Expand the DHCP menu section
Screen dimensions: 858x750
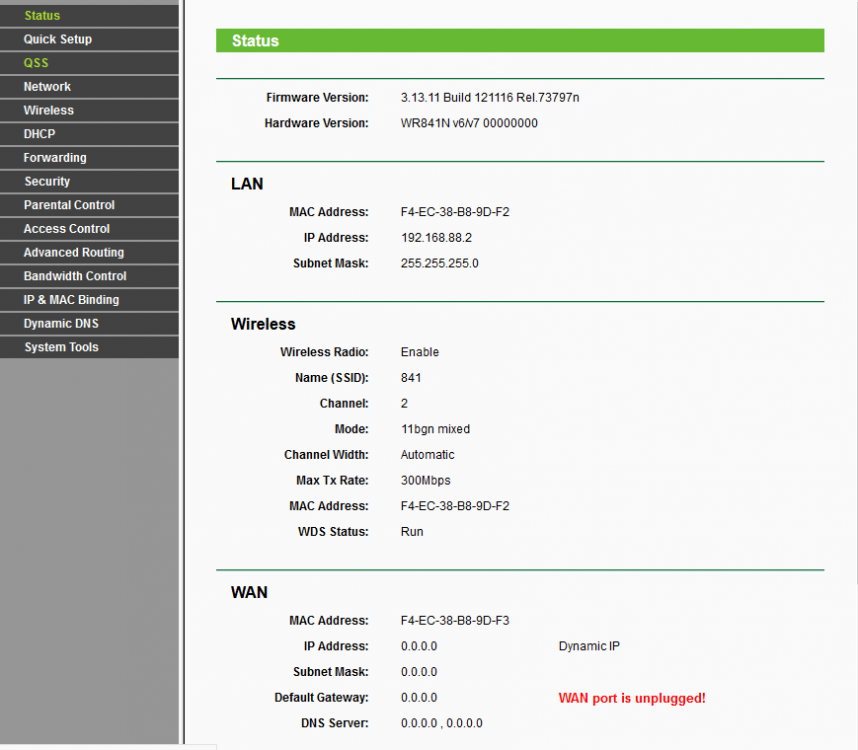point(39,134)
